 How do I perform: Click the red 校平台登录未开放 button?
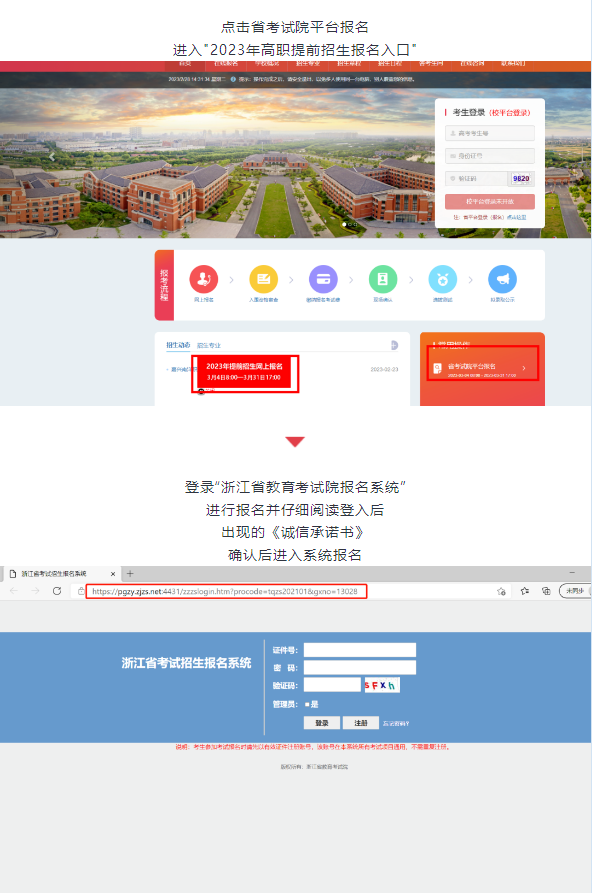click(489, 202)
